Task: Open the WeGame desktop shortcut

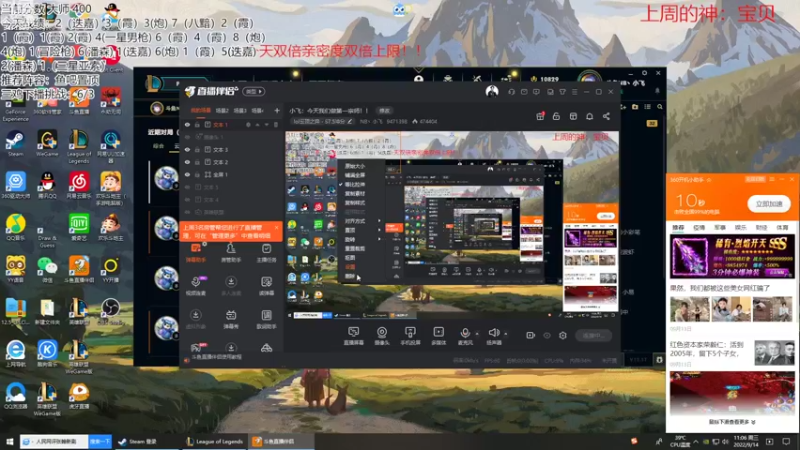Action: 47,142
